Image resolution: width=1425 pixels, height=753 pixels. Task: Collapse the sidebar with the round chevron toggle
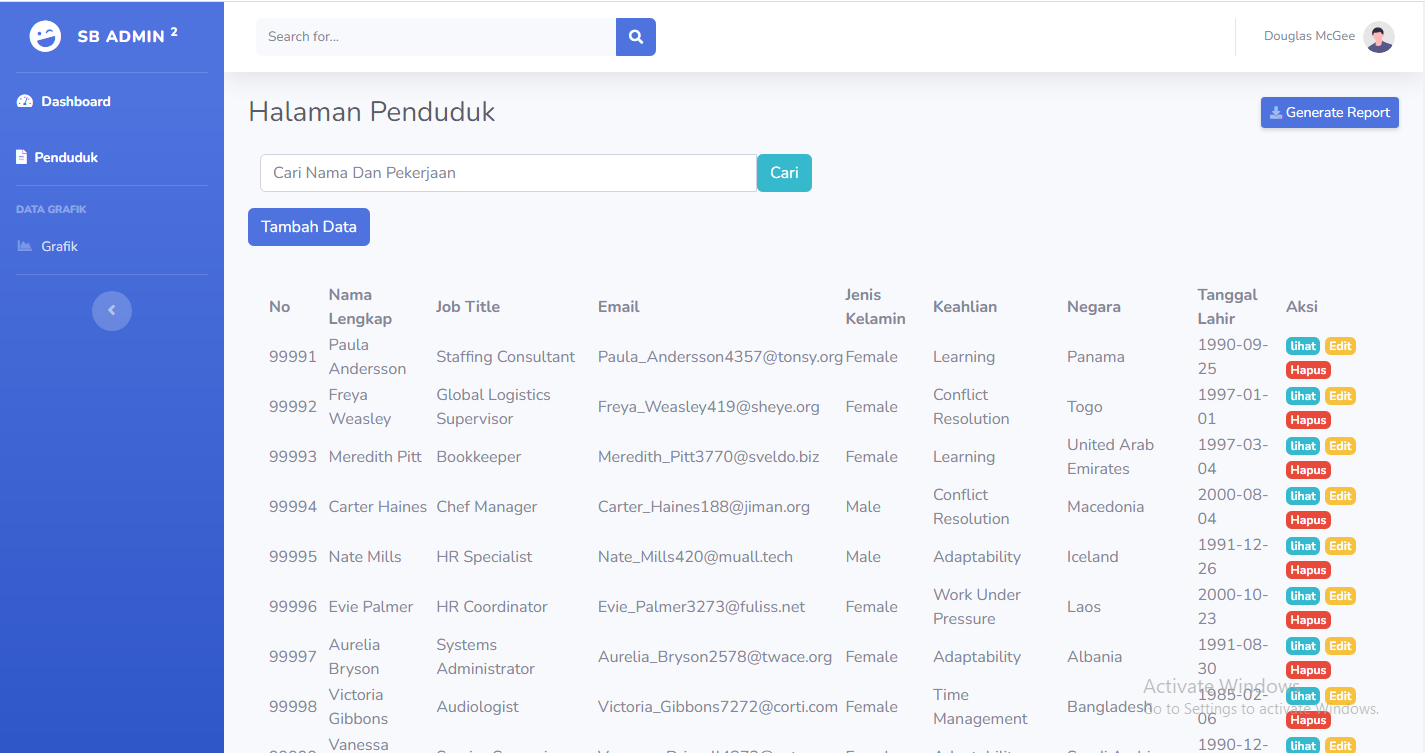[112, 310]
